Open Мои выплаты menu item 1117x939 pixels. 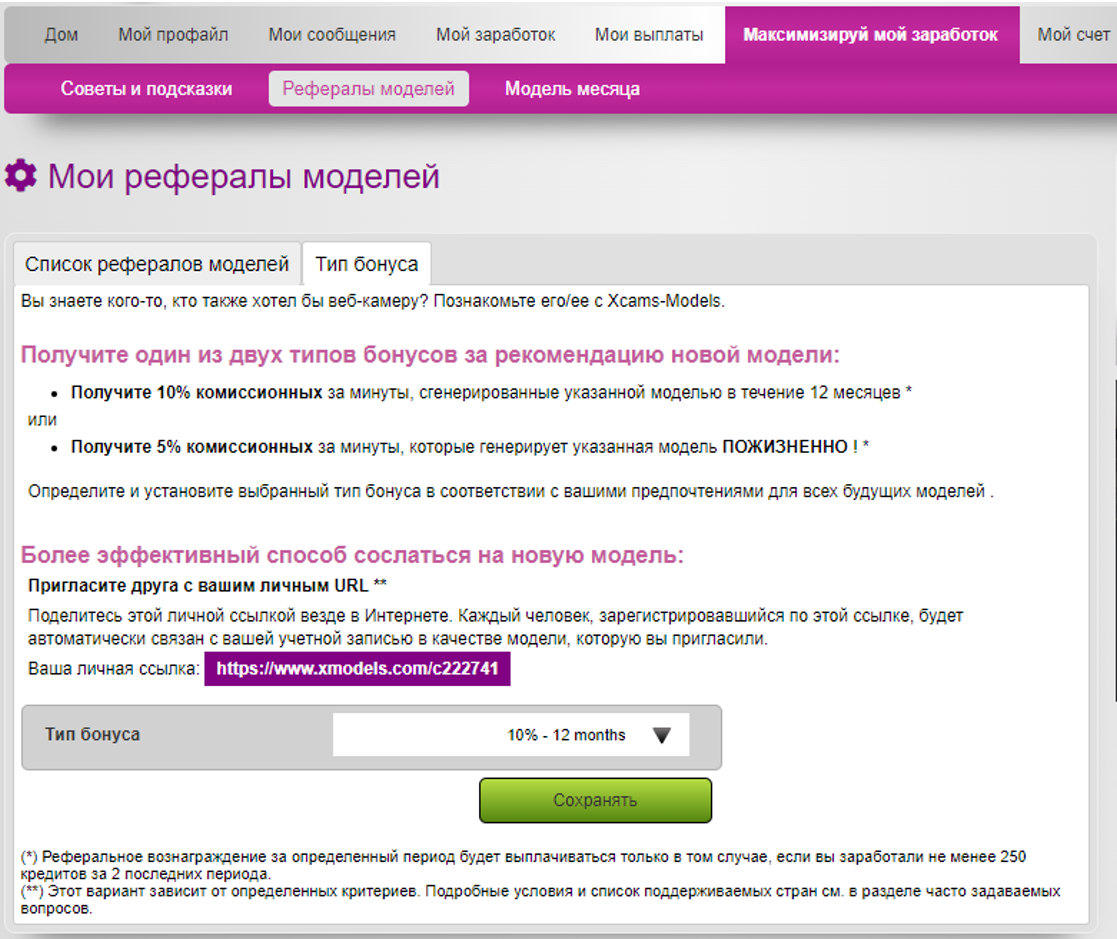(x=649, y=34)
